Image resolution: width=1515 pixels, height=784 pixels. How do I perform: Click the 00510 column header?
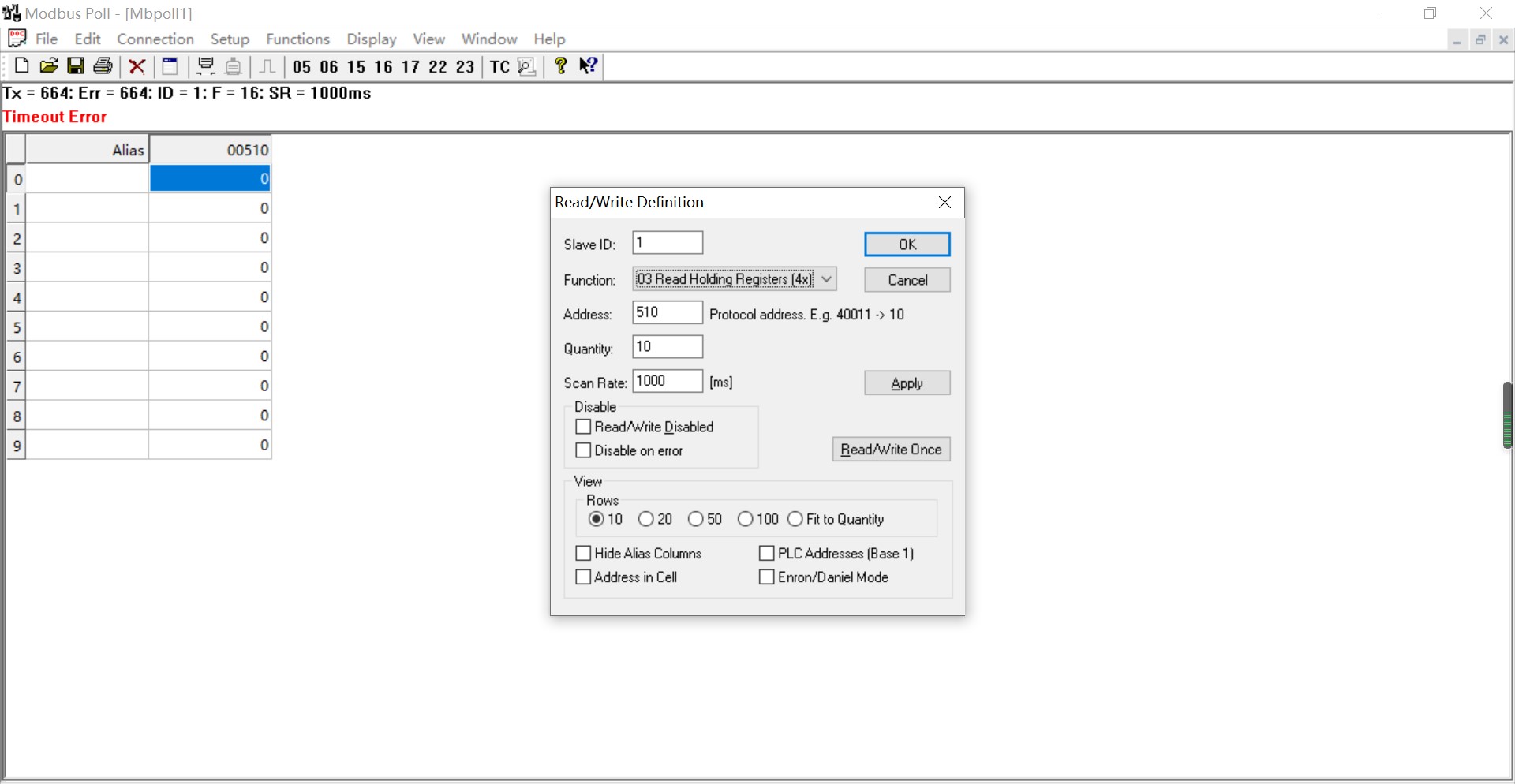click(x=211, y=150)
